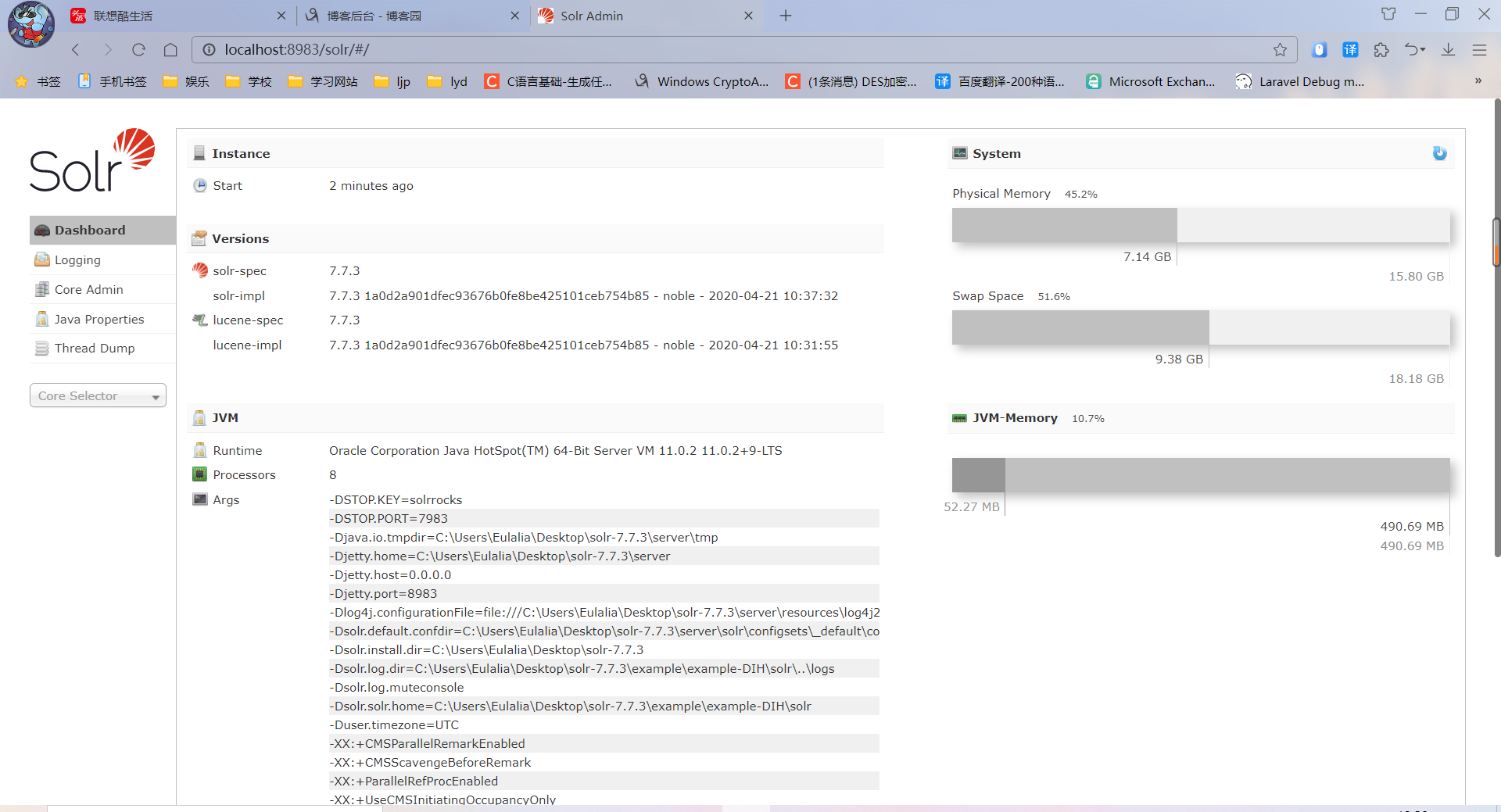The height and width of the screenshot is (812, 1501).
Task: Open the 书签 bookmarks folder
Action: coord(38,81)
